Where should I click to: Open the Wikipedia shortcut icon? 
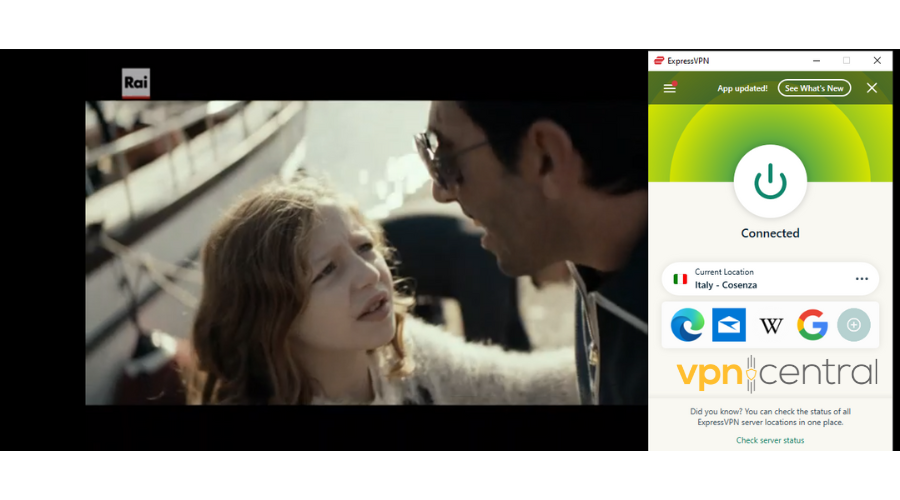coord(771,325)
